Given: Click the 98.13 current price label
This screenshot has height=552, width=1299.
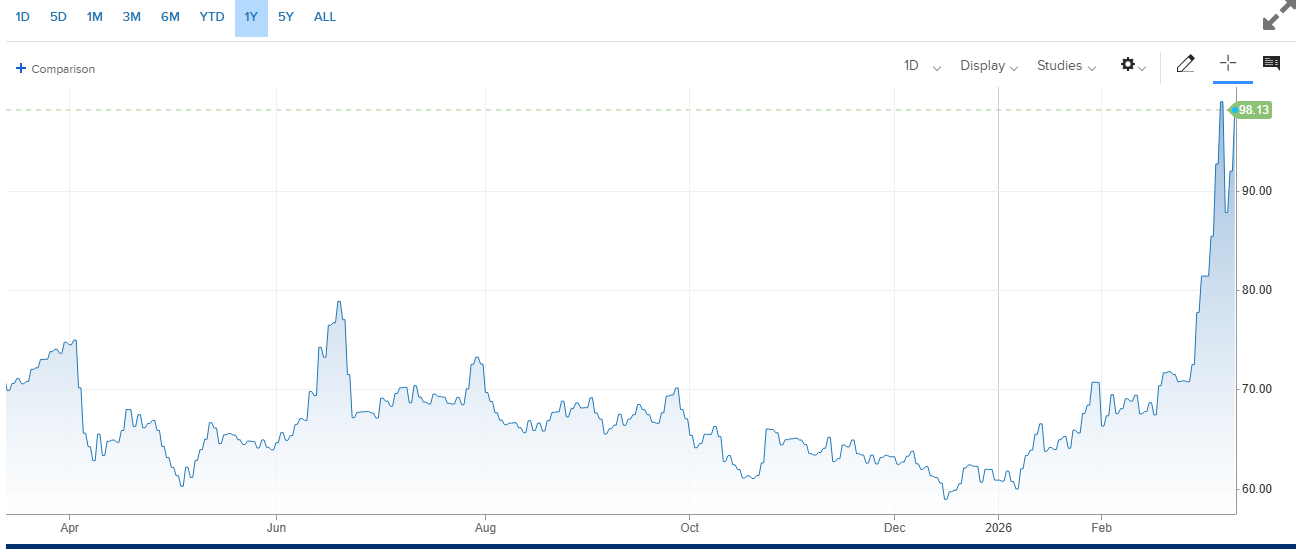Looking at the screenshot, I should [x=1253, y=110].
